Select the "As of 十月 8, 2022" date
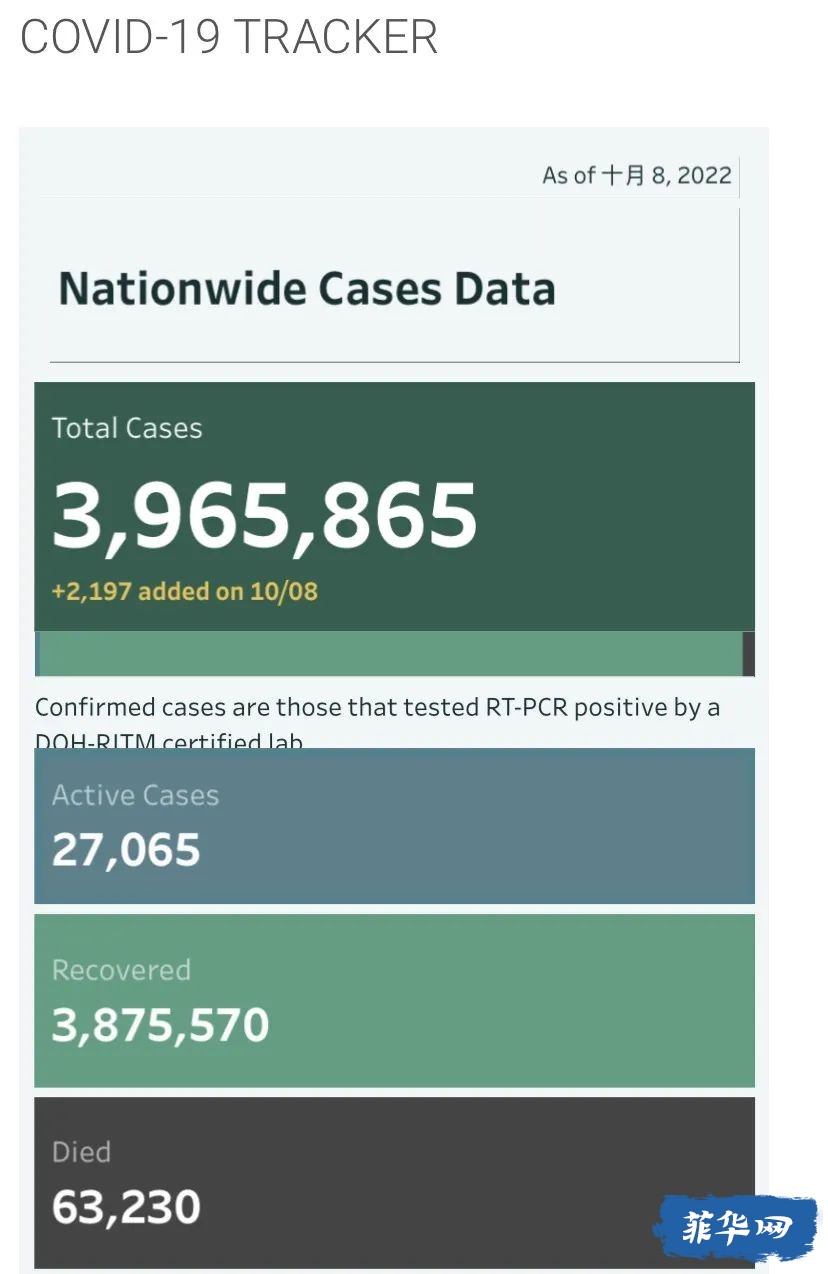The height and width of the screenshot is (1274, 828). (636, 176)
